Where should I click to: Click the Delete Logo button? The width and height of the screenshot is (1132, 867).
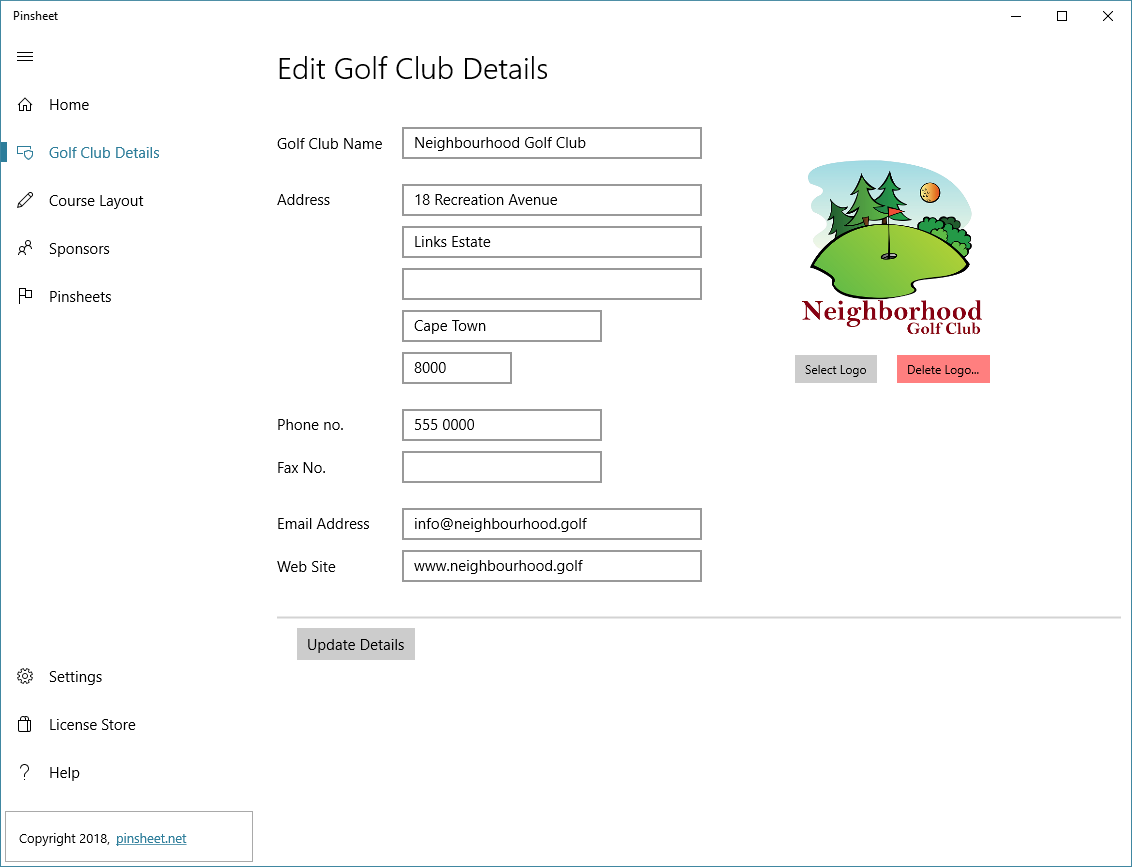coord(943,370)
